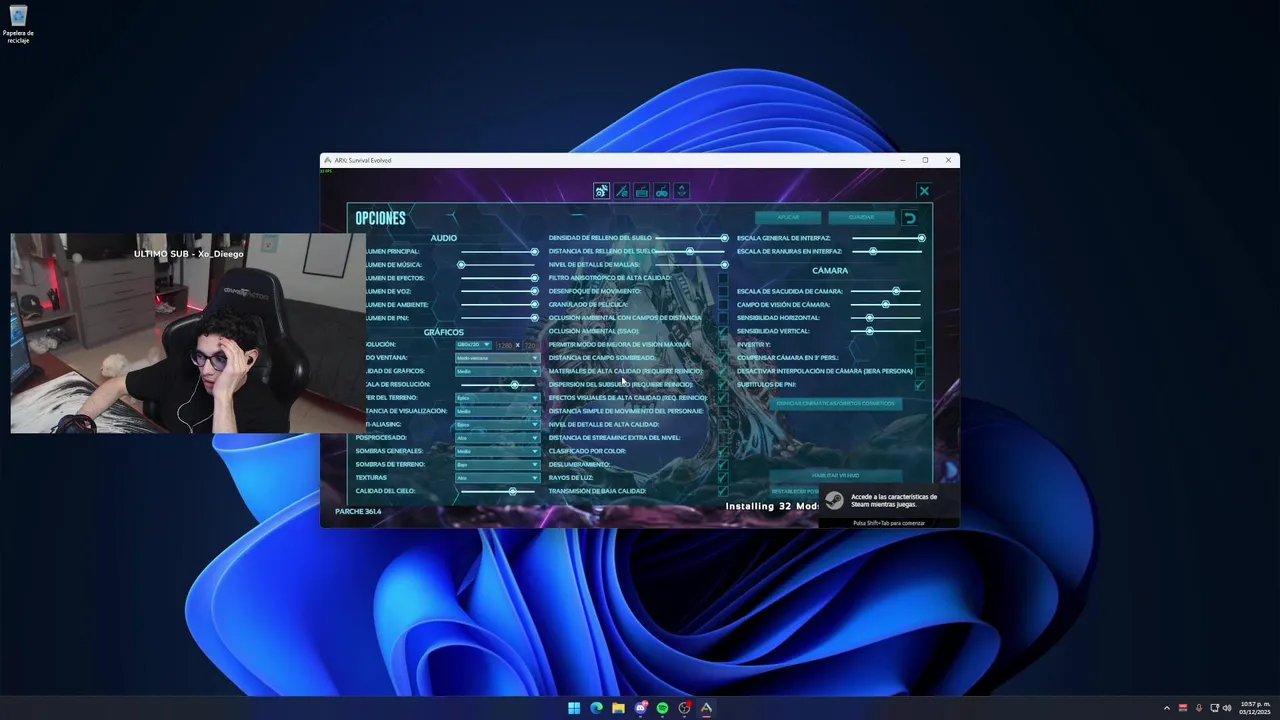Click the red icon in the system tray

(x=1183, y=708)
